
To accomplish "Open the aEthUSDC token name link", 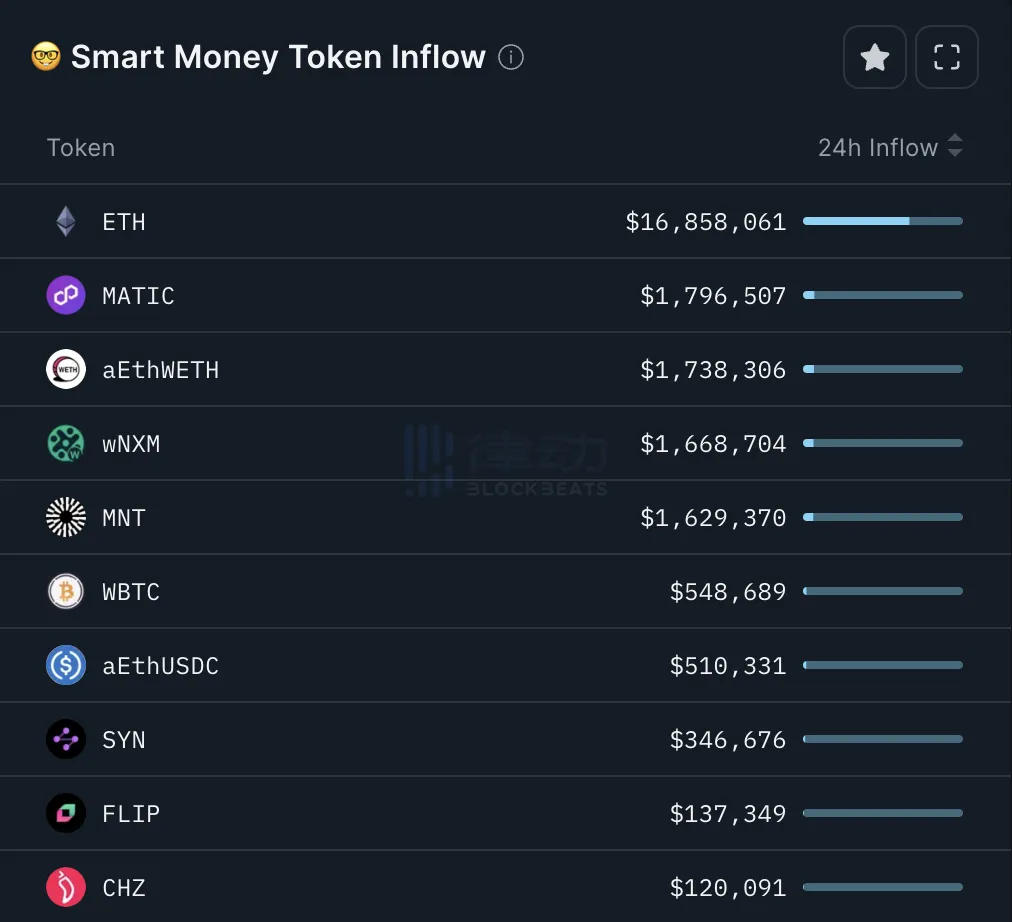I will point(160,665).
